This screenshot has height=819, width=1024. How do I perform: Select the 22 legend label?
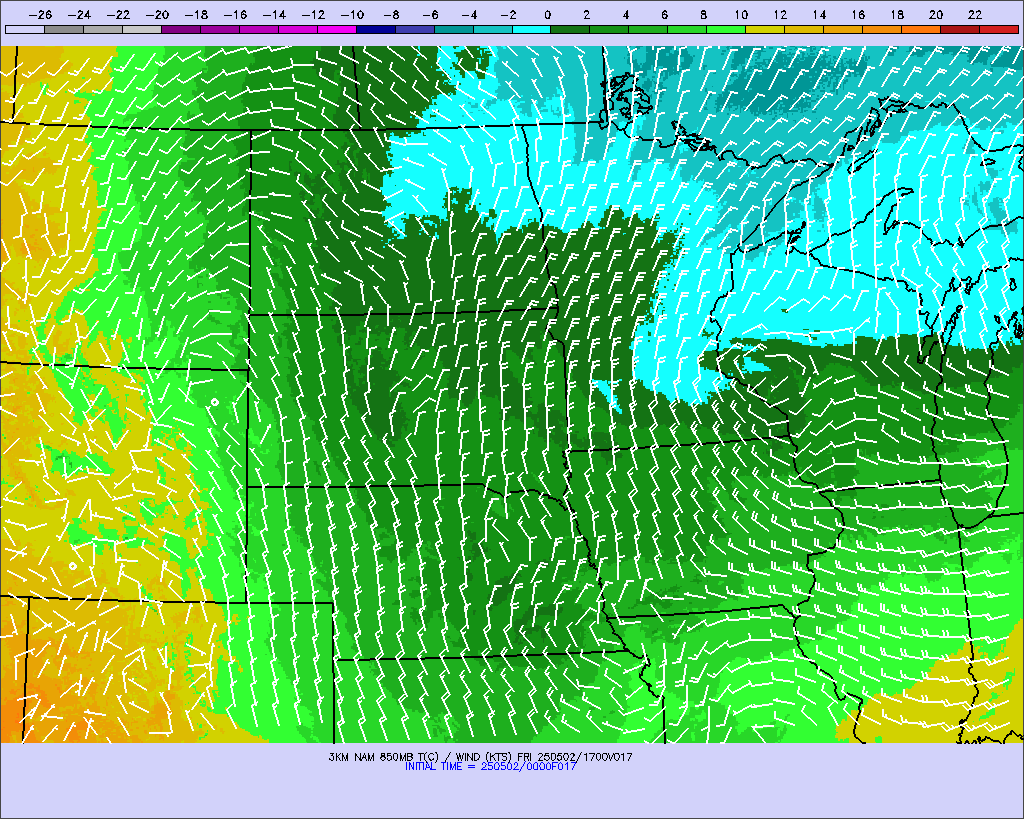click(975, 15)
